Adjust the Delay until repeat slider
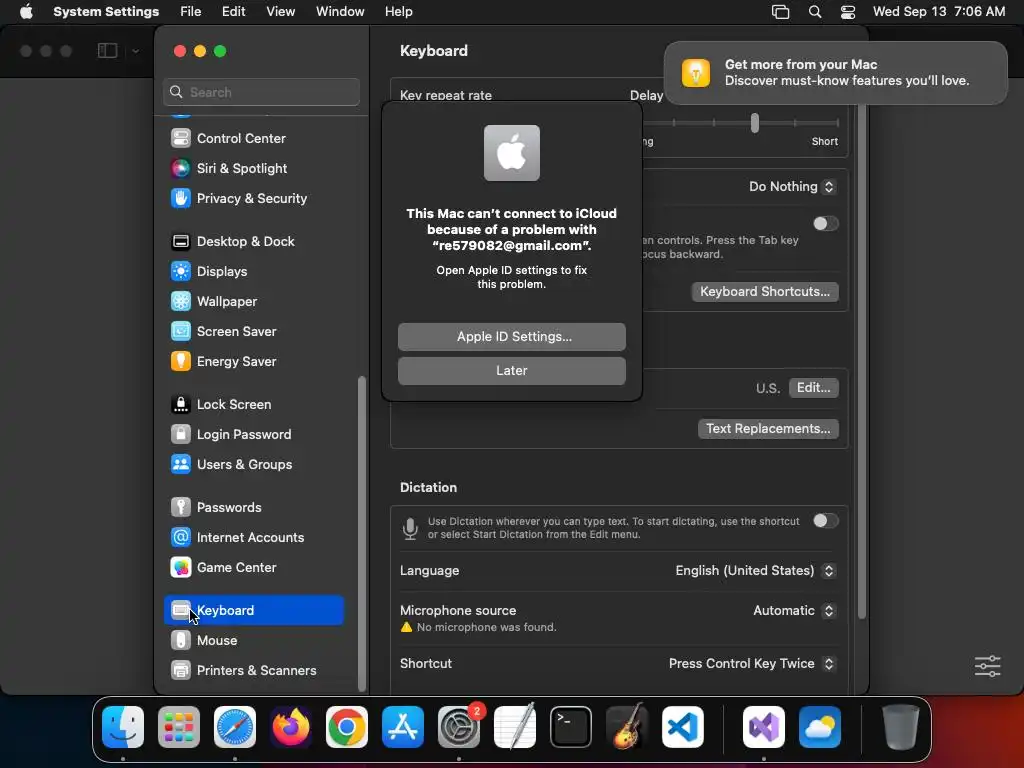The width and height of the screenshot is (1024, 768). click(755, 123)
